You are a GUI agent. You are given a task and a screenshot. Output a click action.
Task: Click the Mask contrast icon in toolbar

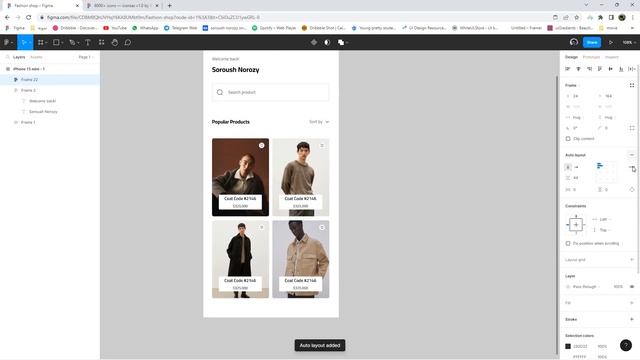pos(327,42)
